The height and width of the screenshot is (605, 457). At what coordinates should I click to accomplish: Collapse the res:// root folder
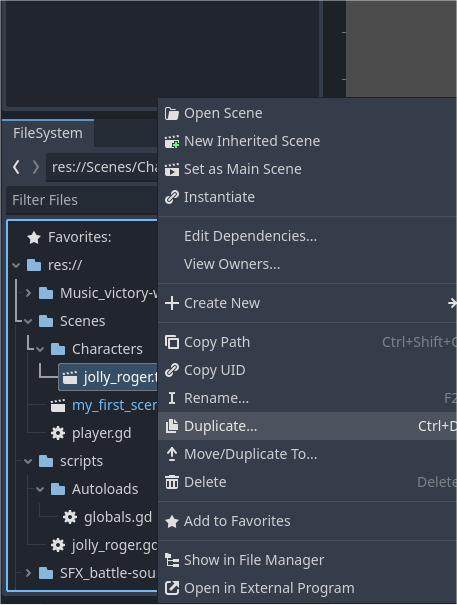point(16,265)
